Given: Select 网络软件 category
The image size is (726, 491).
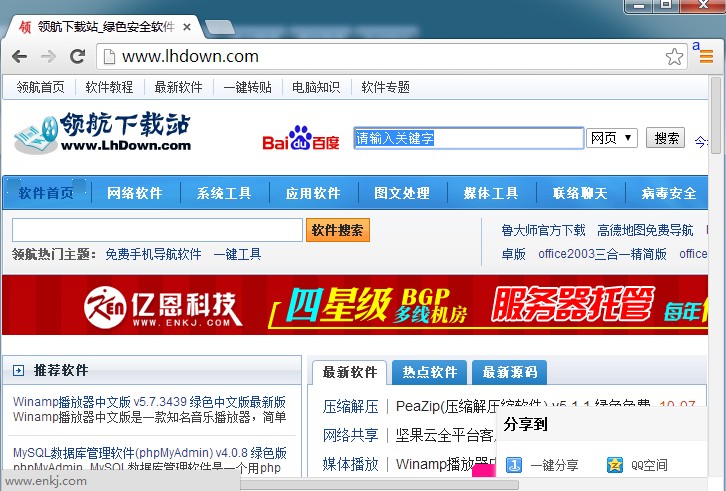Looking at the screenshot, I should point(135,193).
